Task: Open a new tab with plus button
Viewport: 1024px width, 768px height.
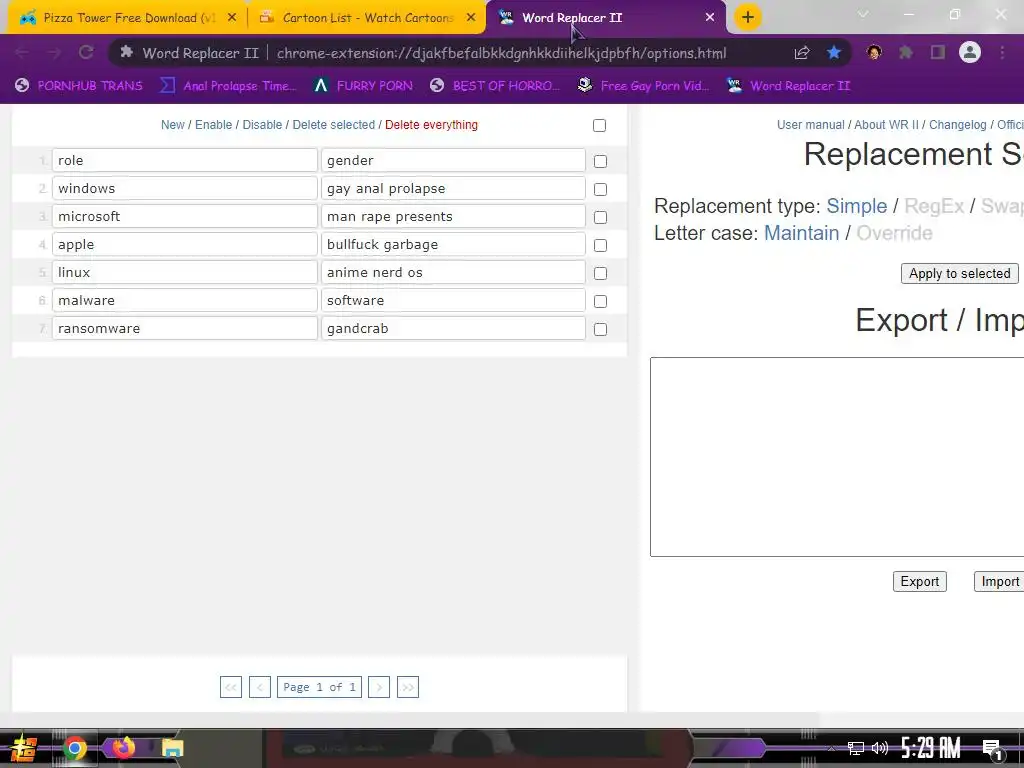Action: (748, 18)
